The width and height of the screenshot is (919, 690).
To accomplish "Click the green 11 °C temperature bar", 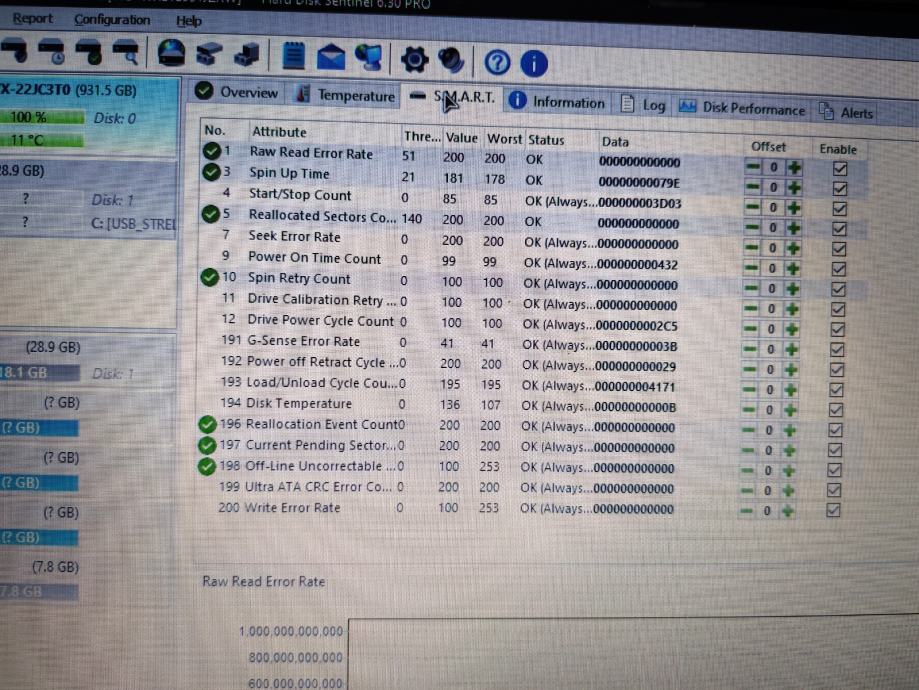I will tap(41, 140).
